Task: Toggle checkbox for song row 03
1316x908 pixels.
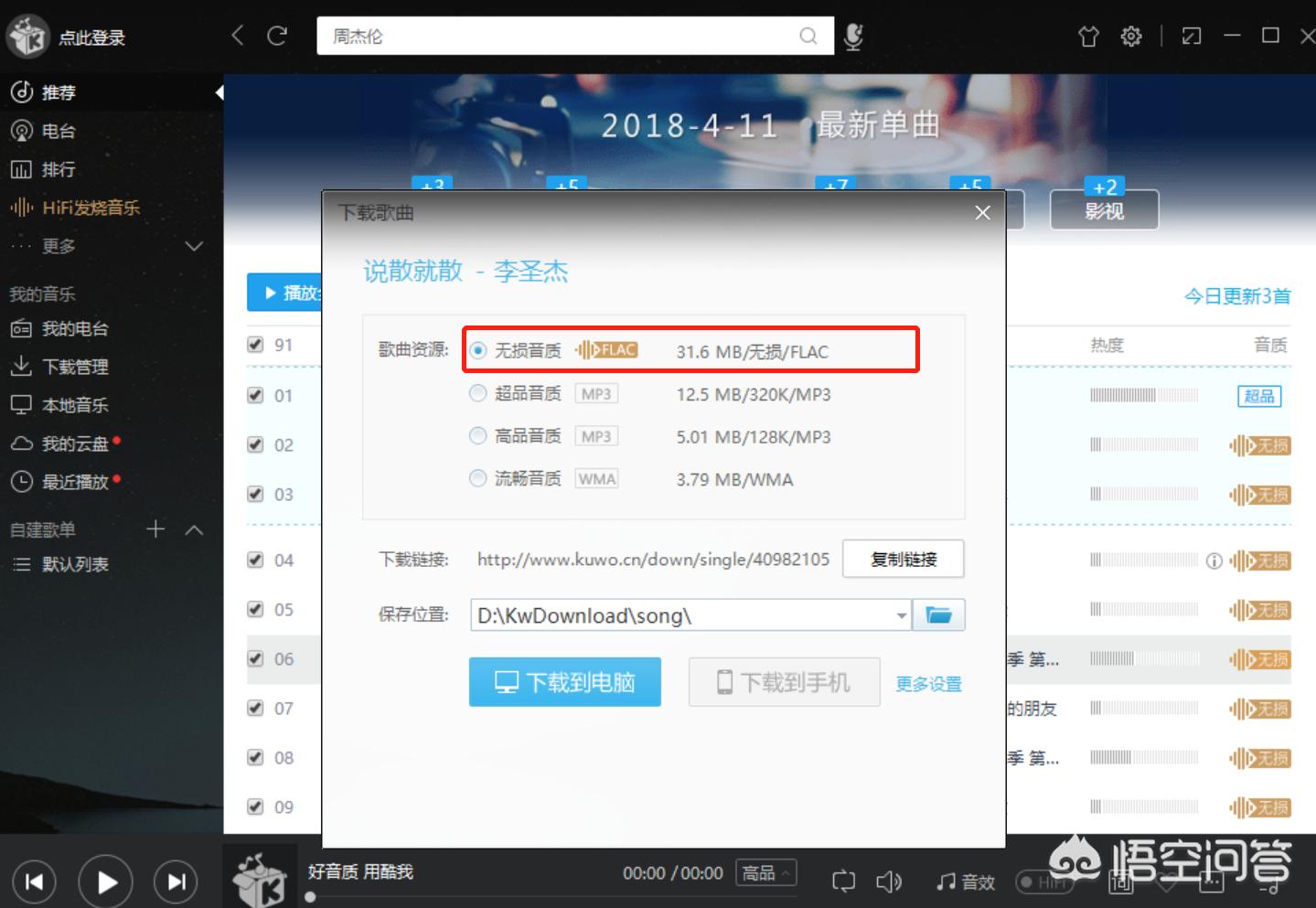Action: (x=255, y=494)
